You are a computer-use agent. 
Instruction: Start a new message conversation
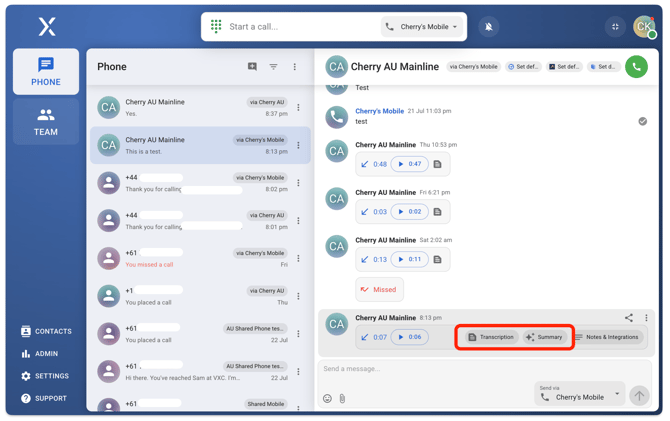pos(252,67)
